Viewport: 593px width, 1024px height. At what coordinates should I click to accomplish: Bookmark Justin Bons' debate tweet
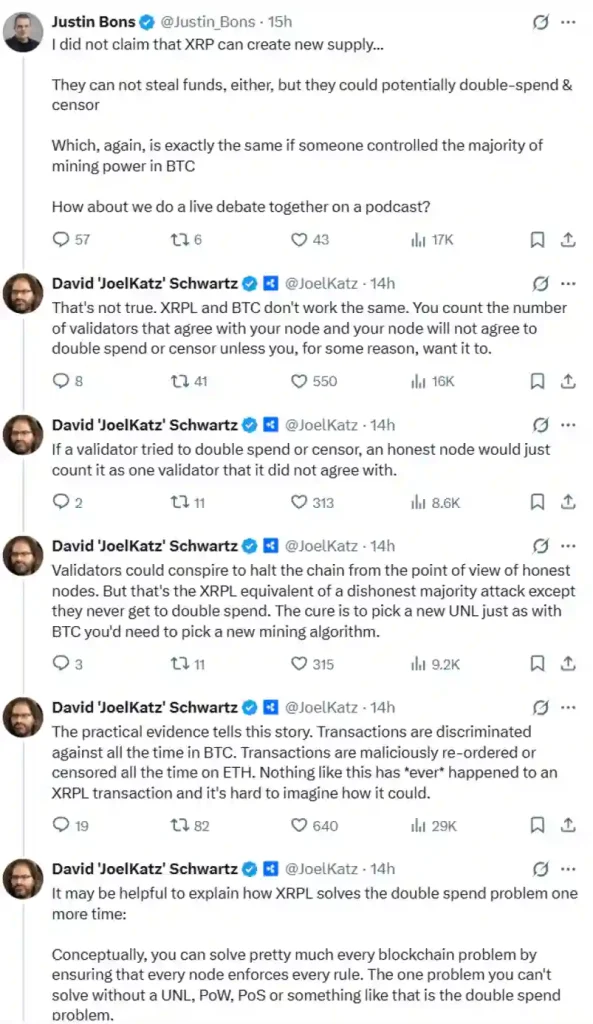[x=537, y=240]
